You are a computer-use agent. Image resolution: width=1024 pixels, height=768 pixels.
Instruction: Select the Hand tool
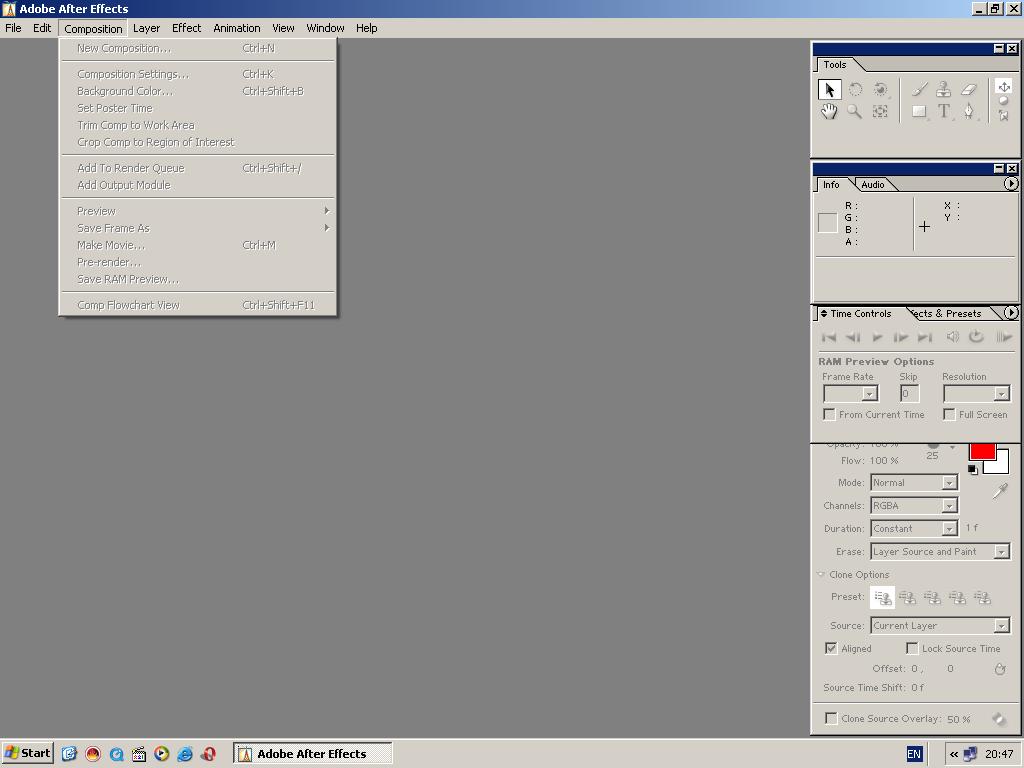(829, 112)
